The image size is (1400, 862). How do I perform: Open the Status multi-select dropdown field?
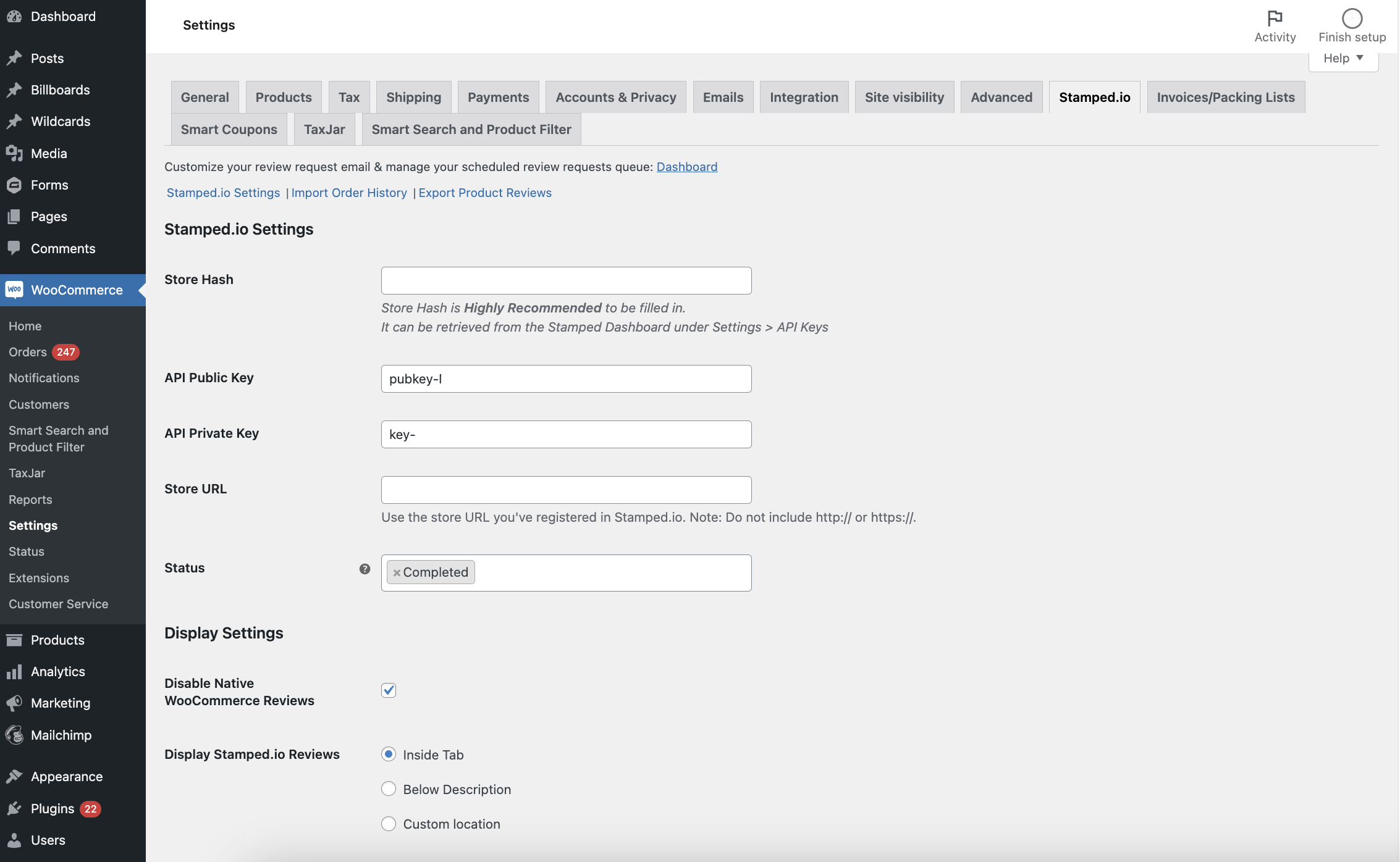612,573
